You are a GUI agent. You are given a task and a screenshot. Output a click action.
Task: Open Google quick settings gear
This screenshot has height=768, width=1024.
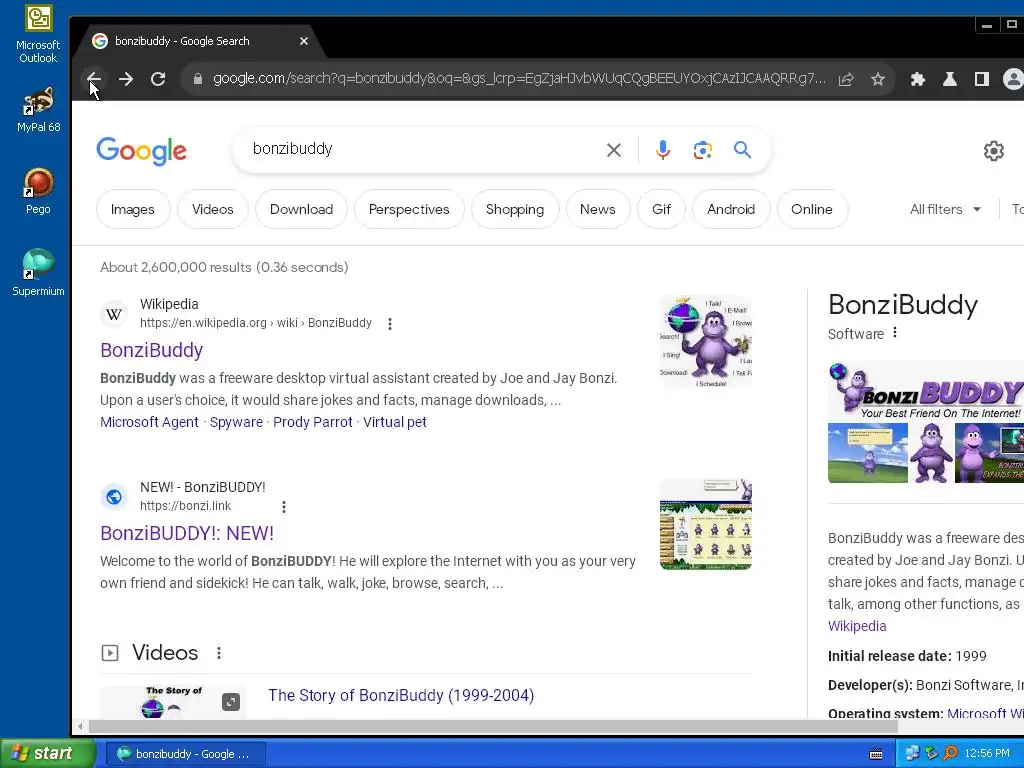994,151
